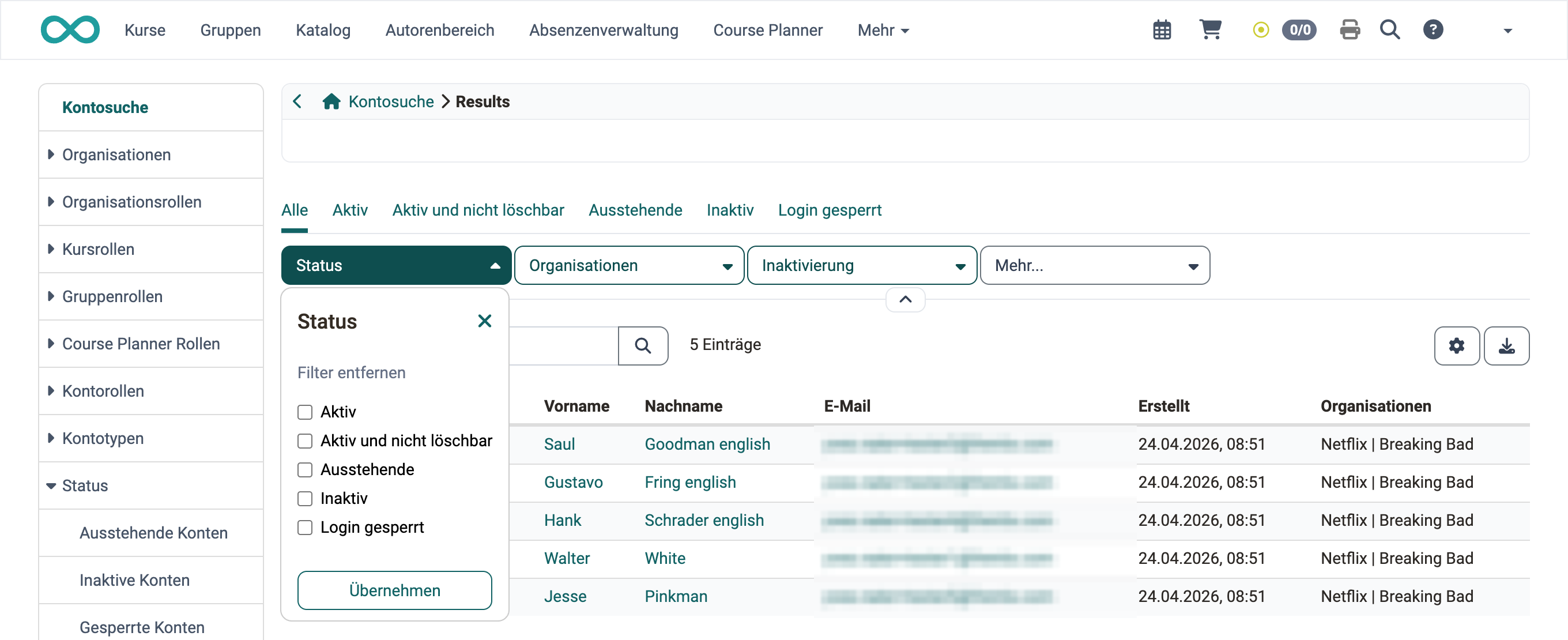The image size is (1568, 640).
Task: Click the download table icon
Action: (1506, 346)
